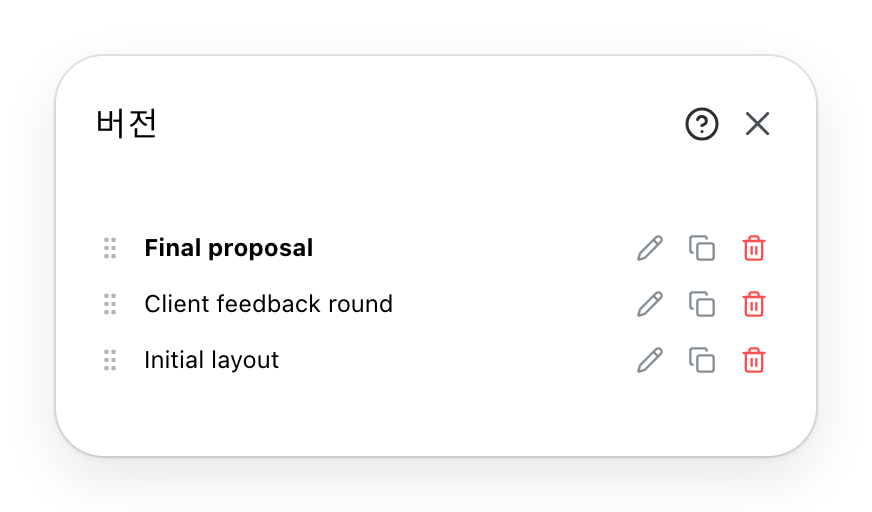Remove the Client feedback round version
Screen dimensions: 872x512
pyautogui.click(x=754, y=304)
